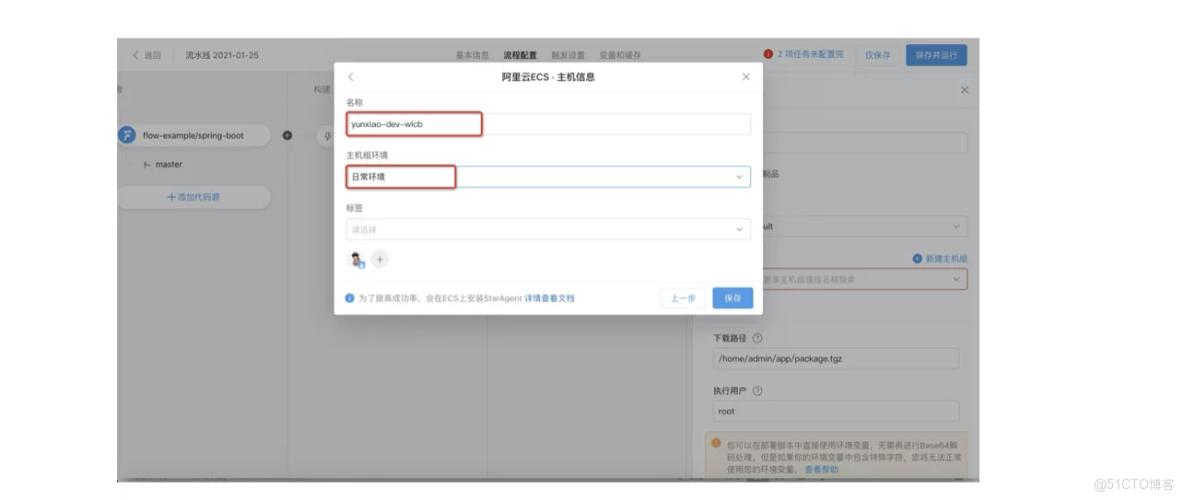Viewport: 1184px width, 500px height.
Task: Return with the 返回 back link
Action: (147, 55)
